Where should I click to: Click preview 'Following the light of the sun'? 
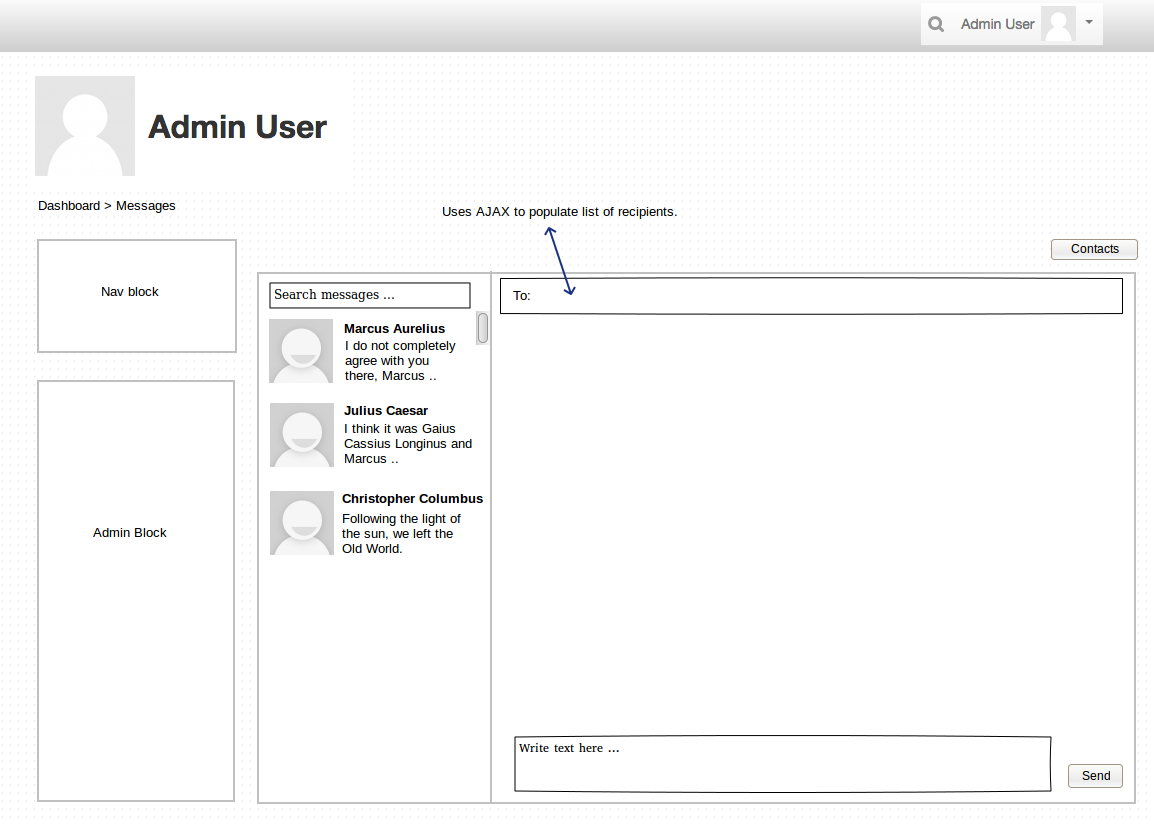click(x=401, y=533)
